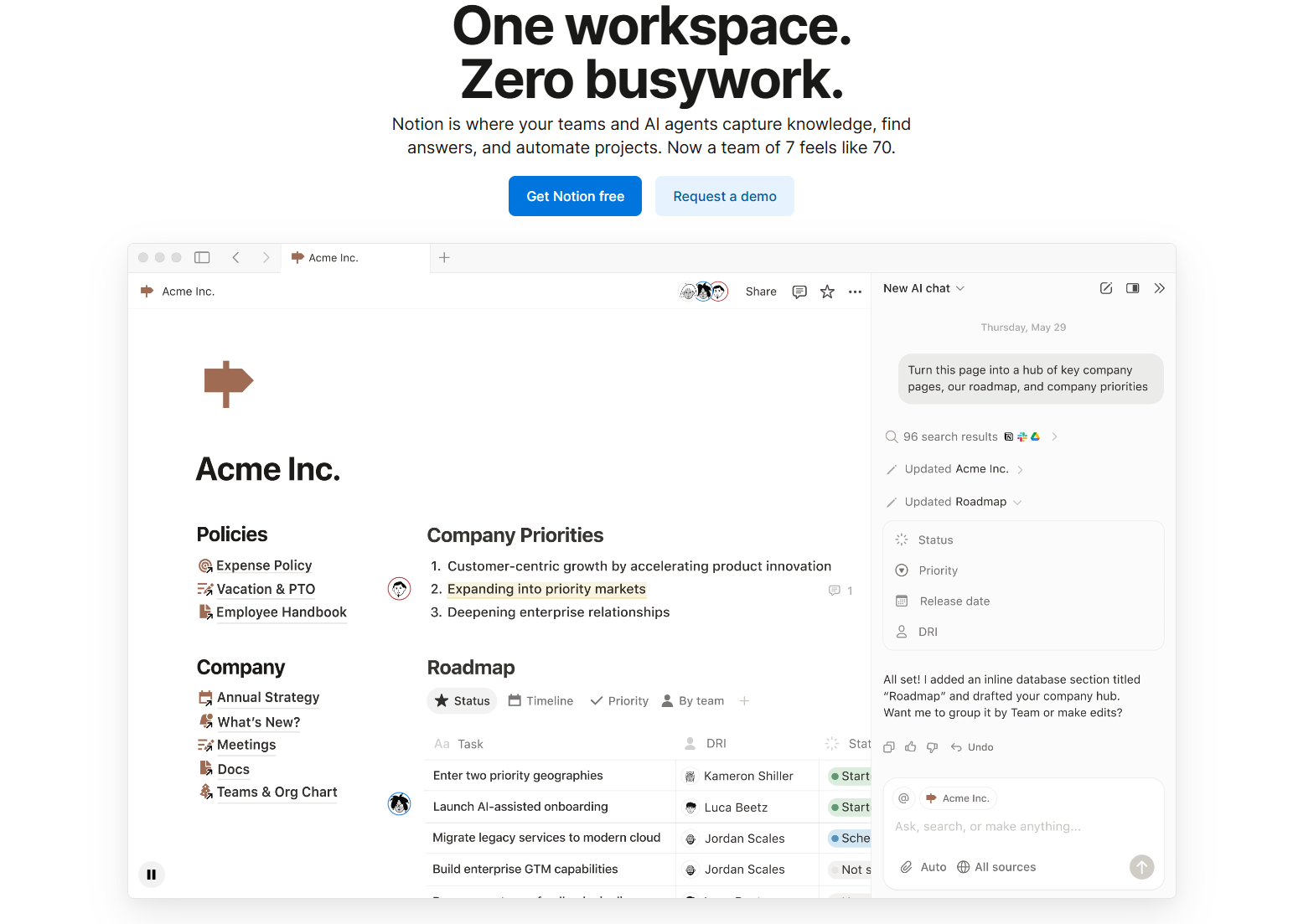Viewport: 1293px width, 924px height.
Task: Click Expanding into priority markets text
Action: tap(546, 589)
